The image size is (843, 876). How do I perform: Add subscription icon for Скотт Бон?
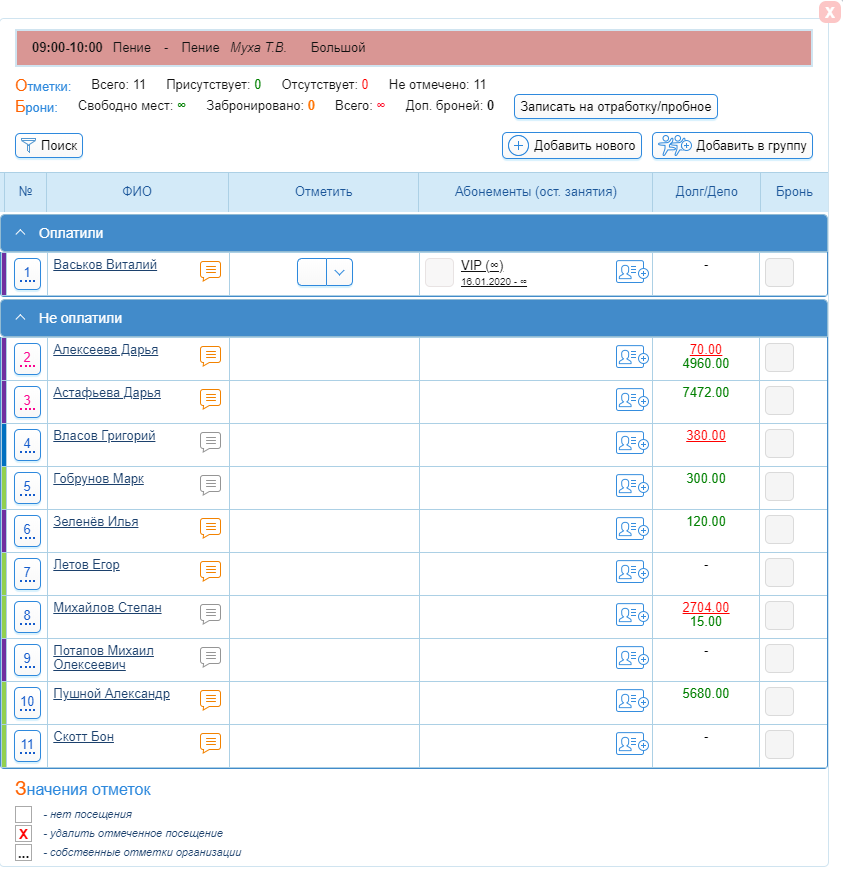(x=632, y=744)
